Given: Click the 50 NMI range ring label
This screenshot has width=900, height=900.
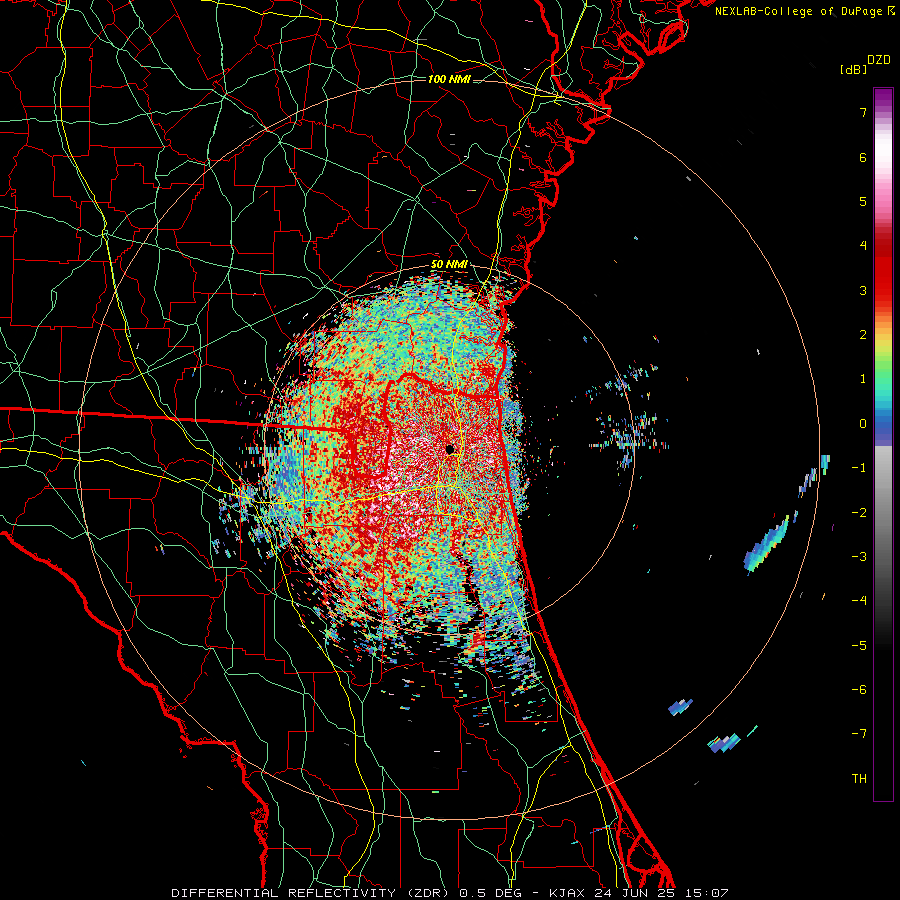Looking at the screenshot, I should (449, 265).
